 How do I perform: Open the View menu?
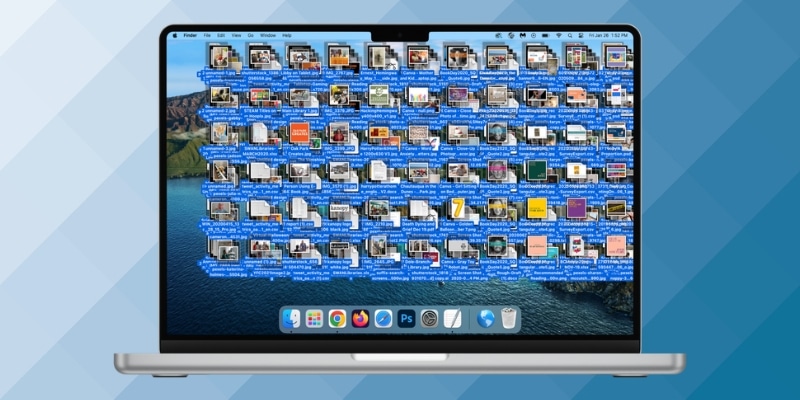click(x=236, y=36)
